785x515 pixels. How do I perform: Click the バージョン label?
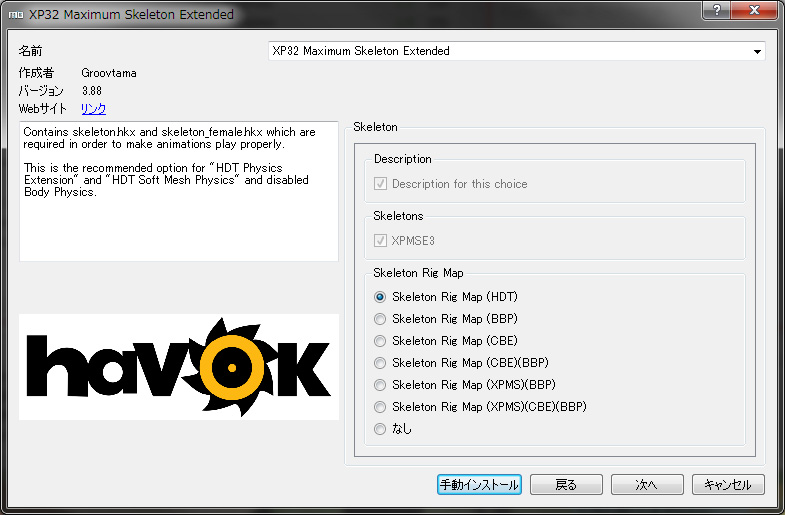click(41, 91)
